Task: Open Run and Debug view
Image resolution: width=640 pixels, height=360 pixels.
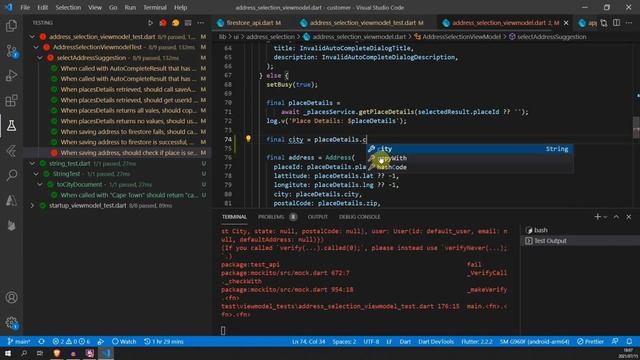Action: (x=11, y=76)
